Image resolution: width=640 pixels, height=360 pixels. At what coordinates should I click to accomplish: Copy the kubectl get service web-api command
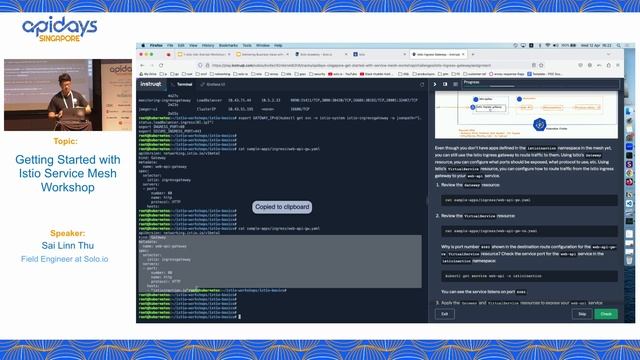pyautogui.click(x=529, y=276)
